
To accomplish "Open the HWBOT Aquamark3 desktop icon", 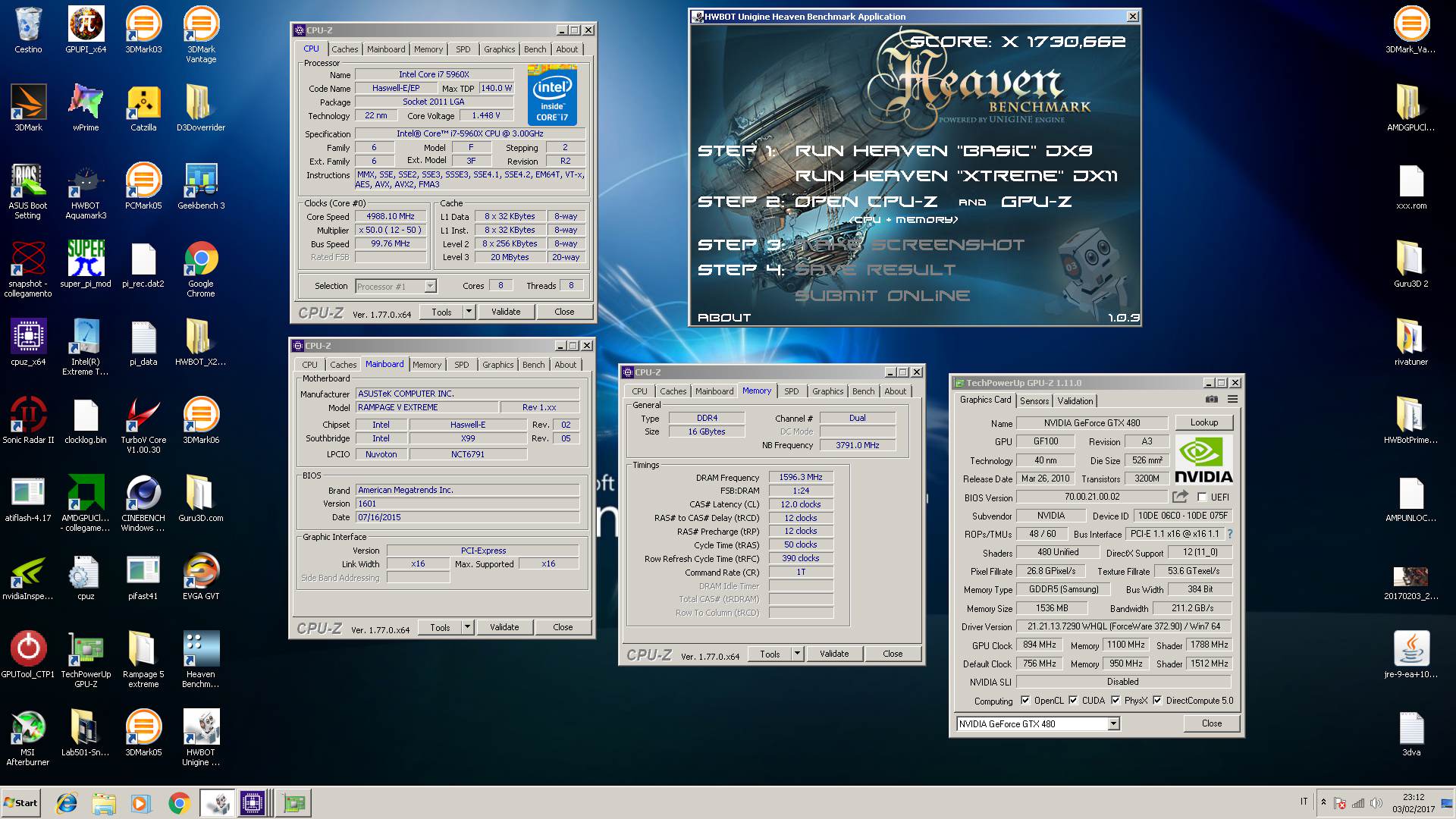I will pos(86,191).
